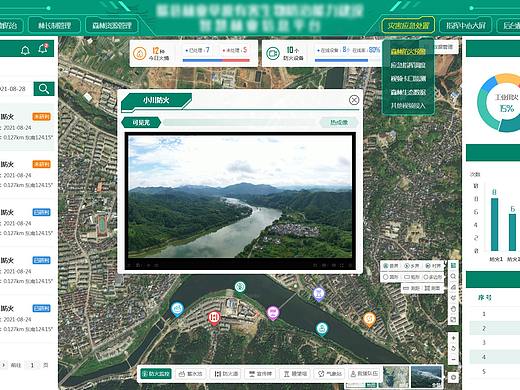Select the hand pan tool
520x390 pixels.
click(x=453, y=309)
